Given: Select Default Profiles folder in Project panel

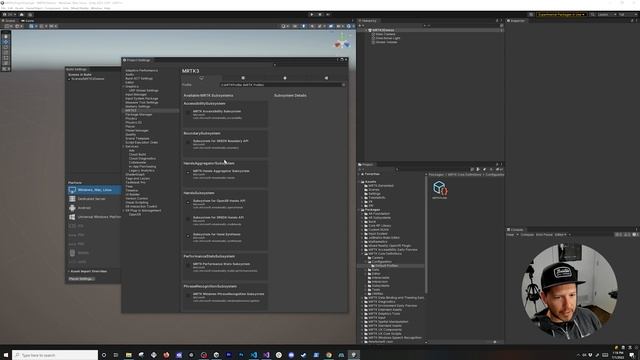Looking at the screenshot, I should [x=386, y=266].
